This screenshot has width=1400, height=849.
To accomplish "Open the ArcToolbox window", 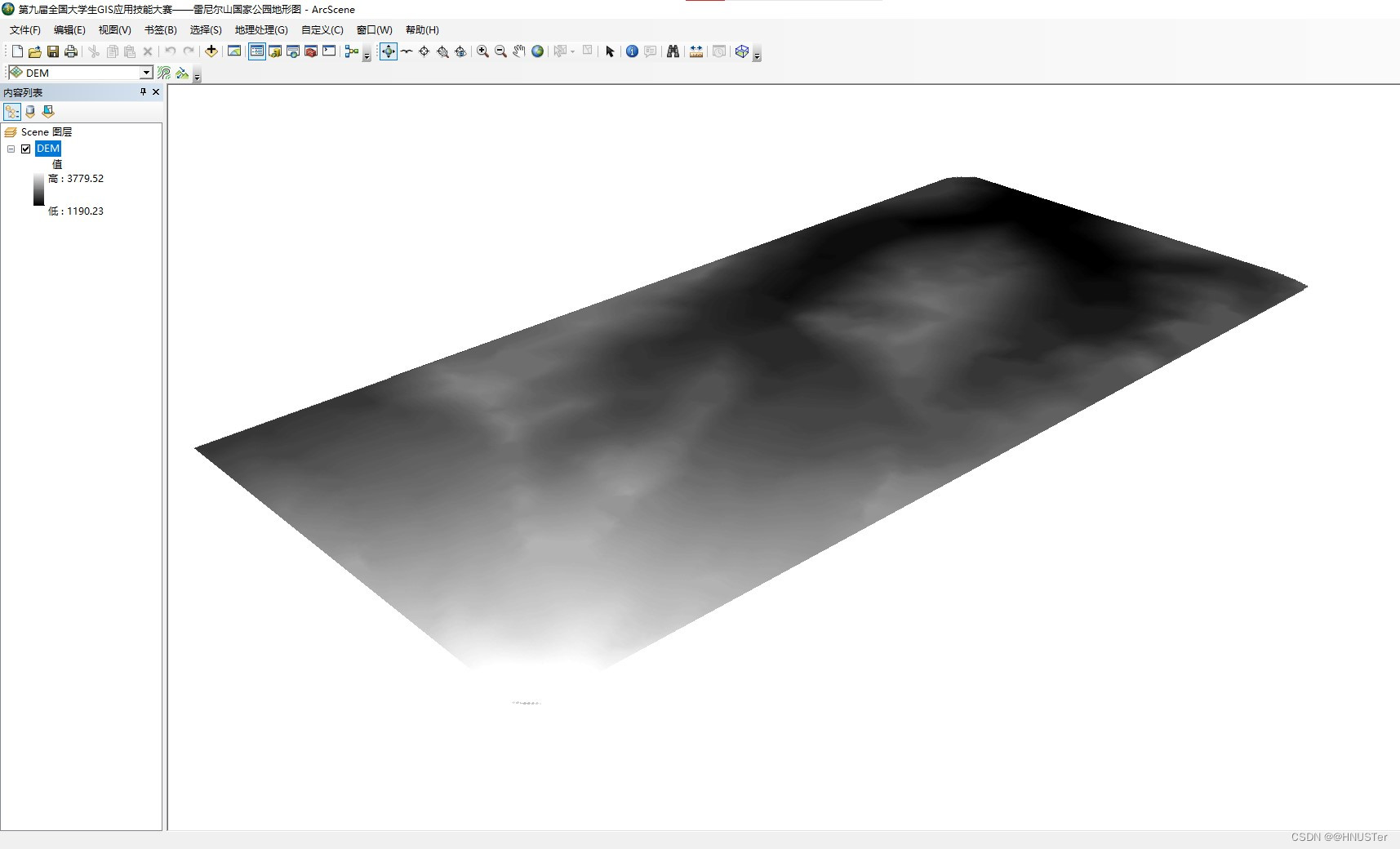I will [x=311, y=51].
